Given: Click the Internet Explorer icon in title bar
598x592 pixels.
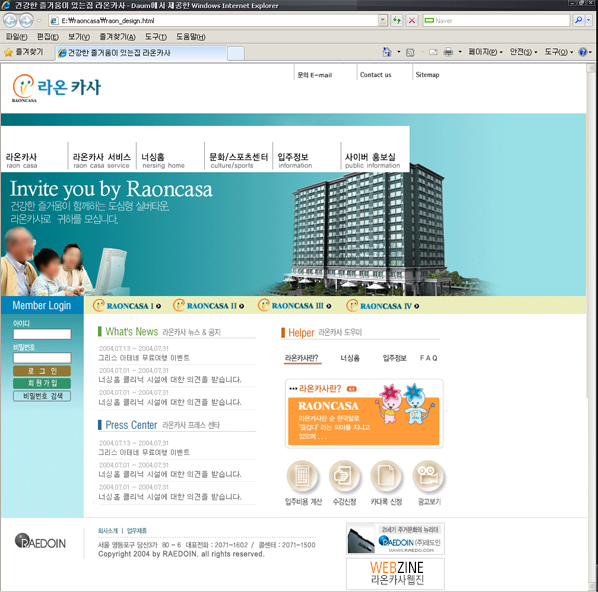Looking at the screenshot, I should click(6, 5).
